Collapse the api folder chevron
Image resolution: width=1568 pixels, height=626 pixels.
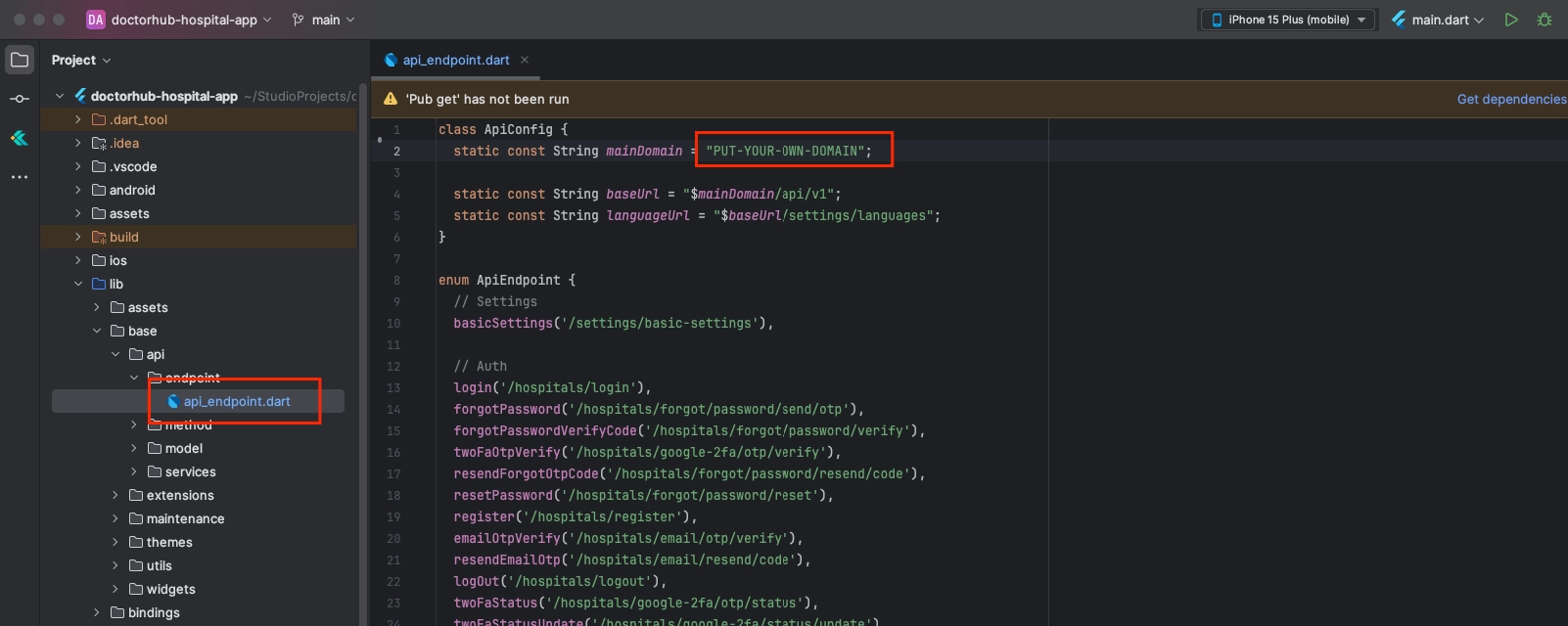coord(115,354)
